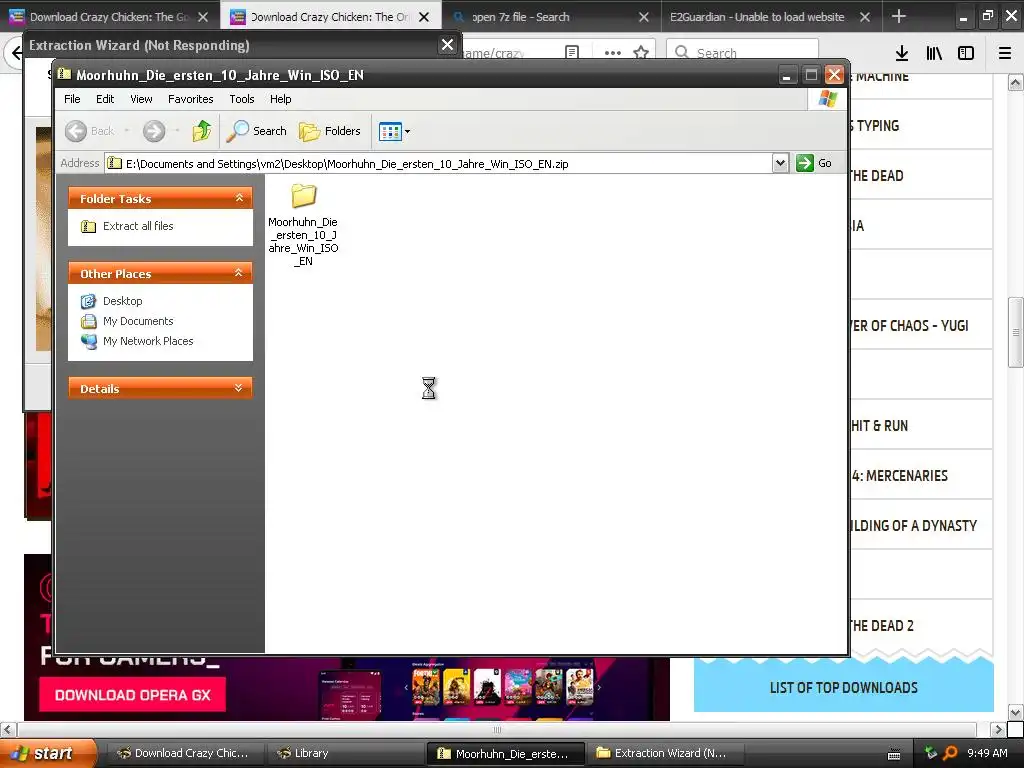Click Extract all files link
1024x768 pixels.
(x=138, y=226)
